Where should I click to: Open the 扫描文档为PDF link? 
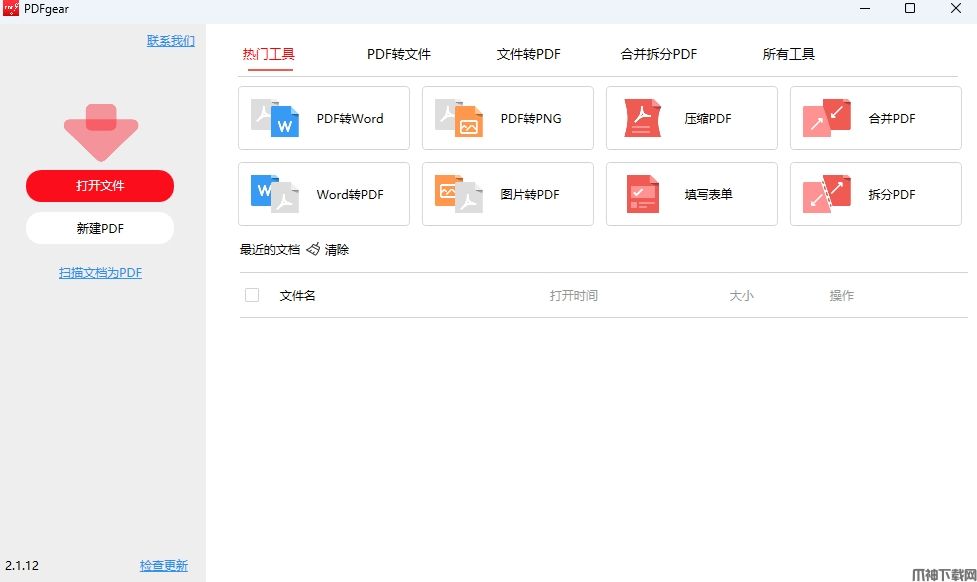point(100,273)
